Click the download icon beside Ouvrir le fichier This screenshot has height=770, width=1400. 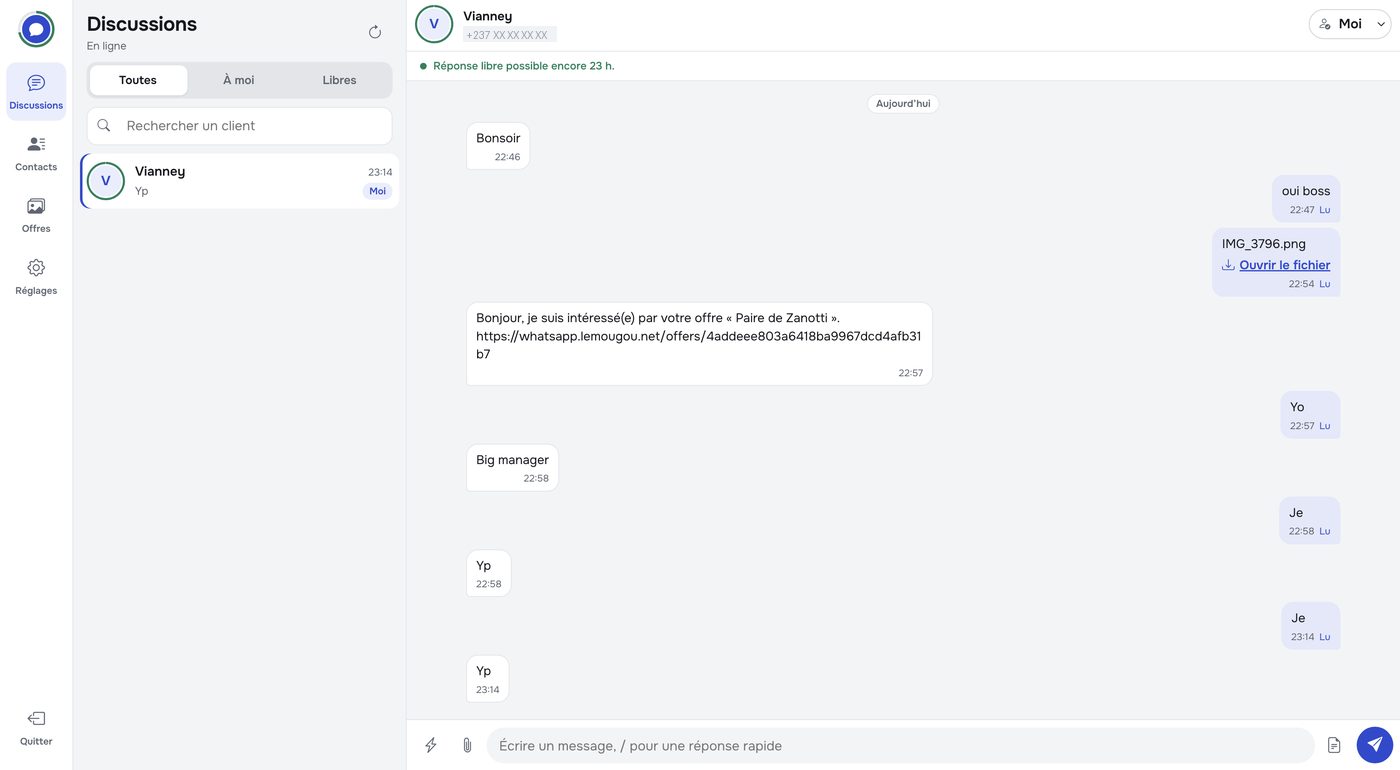tap(1228, 265)
